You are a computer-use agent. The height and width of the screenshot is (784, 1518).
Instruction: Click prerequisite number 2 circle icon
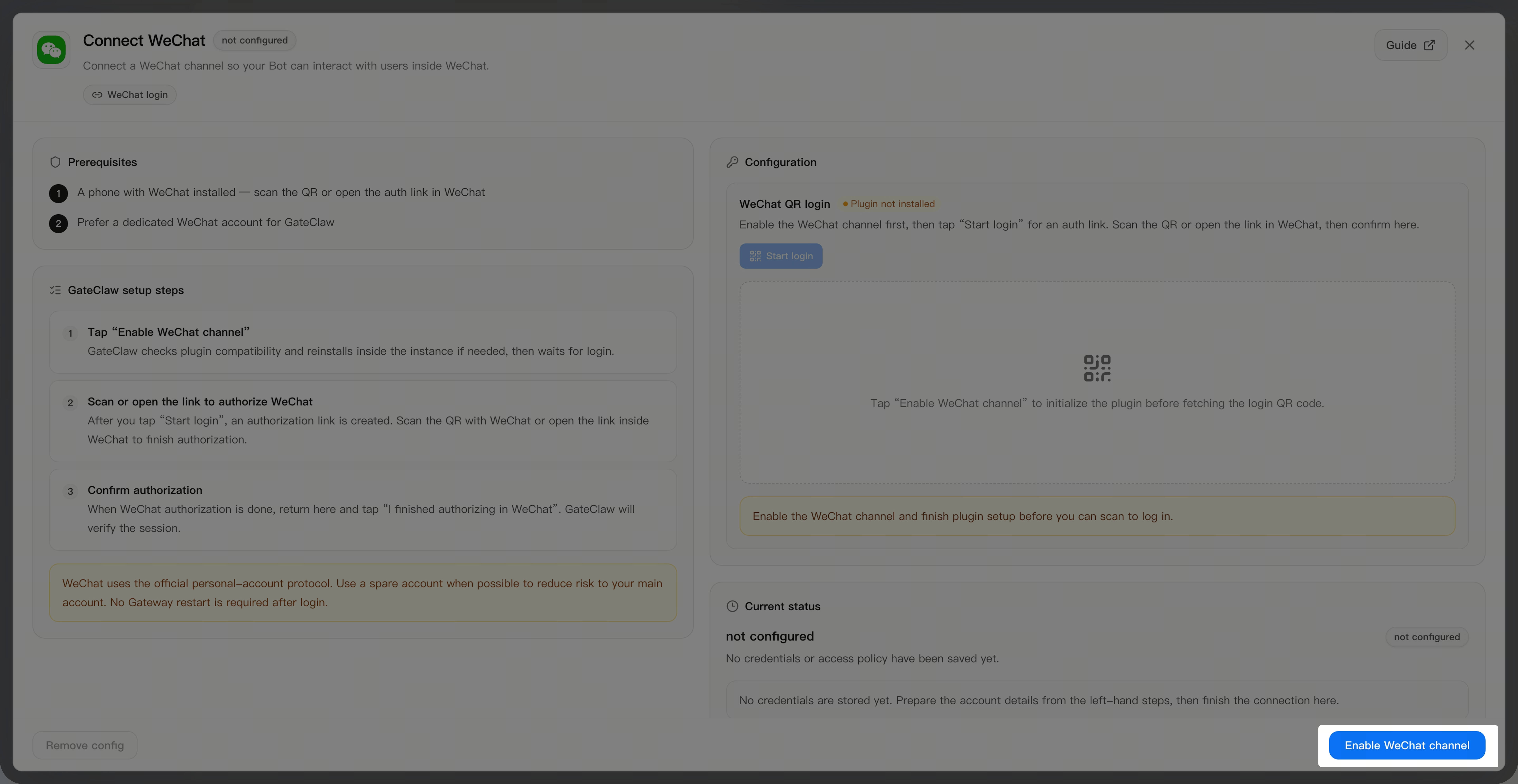coord(58,223)
